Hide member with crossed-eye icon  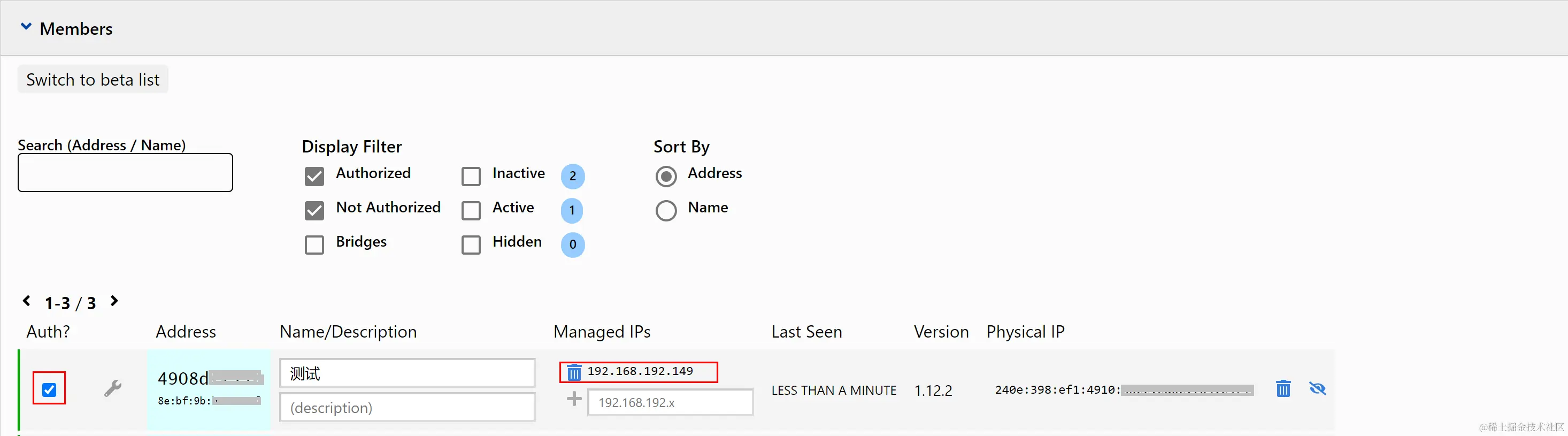point(1317,388)
